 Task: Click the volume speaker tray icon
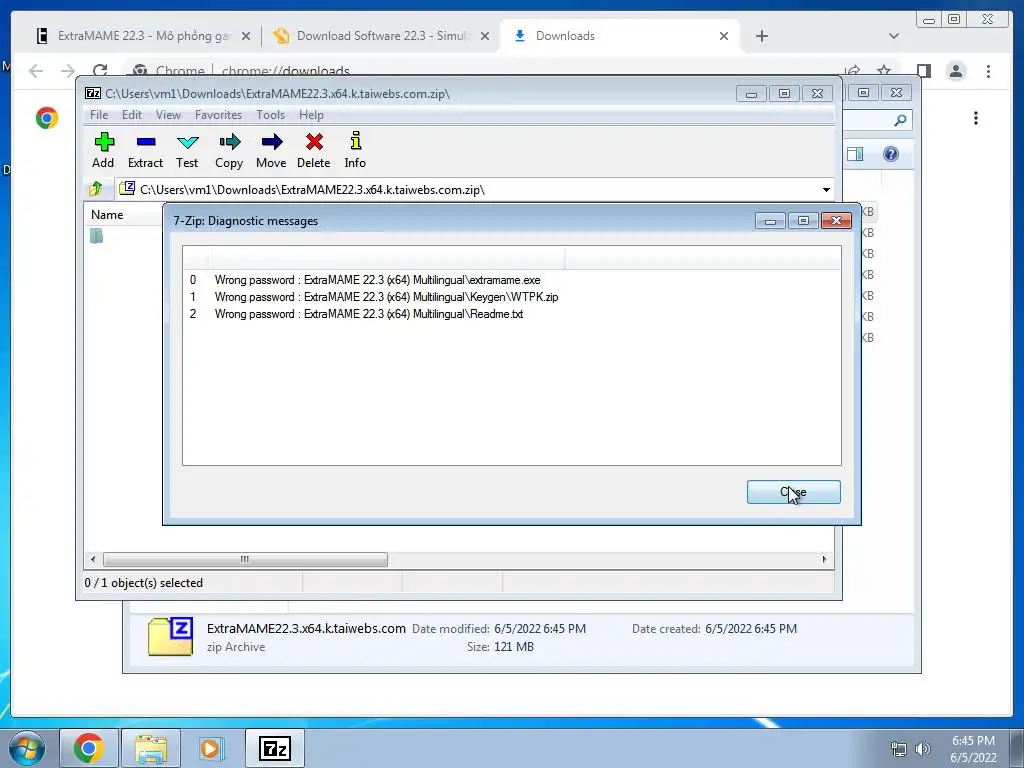coord(923,749)
